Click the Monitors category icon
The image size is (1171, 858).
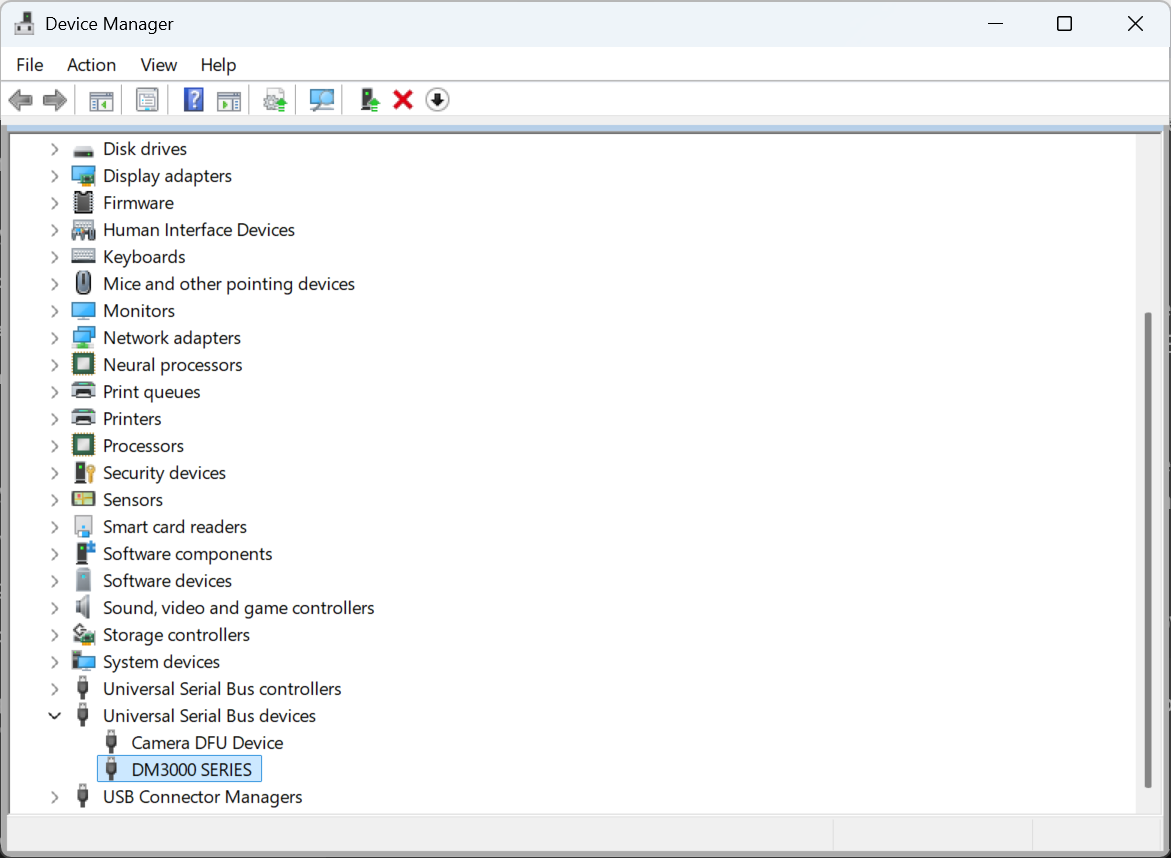[83, 311]
